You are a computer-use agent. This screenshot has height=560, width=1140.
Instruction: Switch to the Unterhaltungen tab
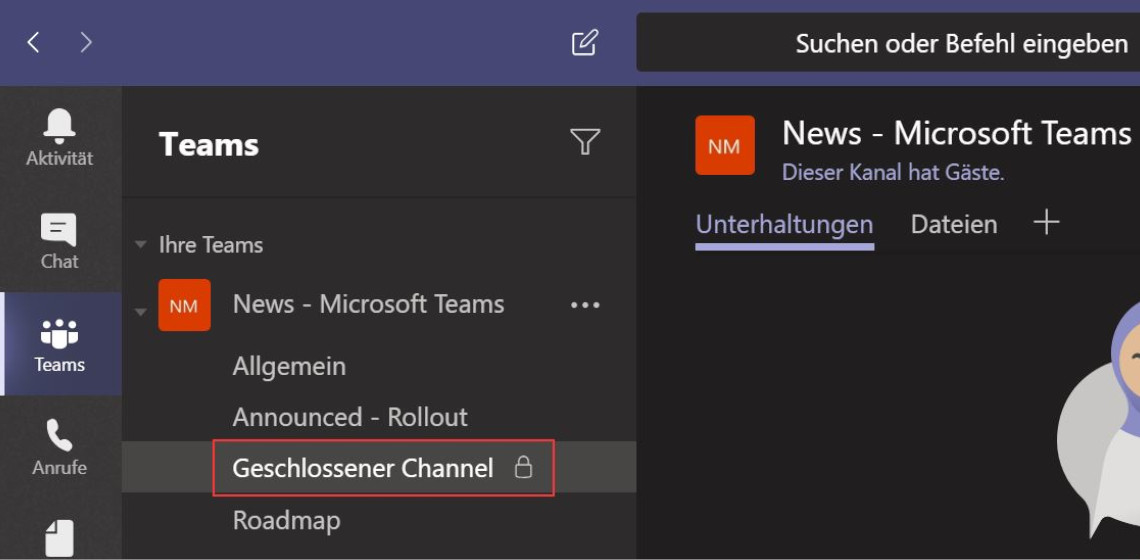(784, 224)
